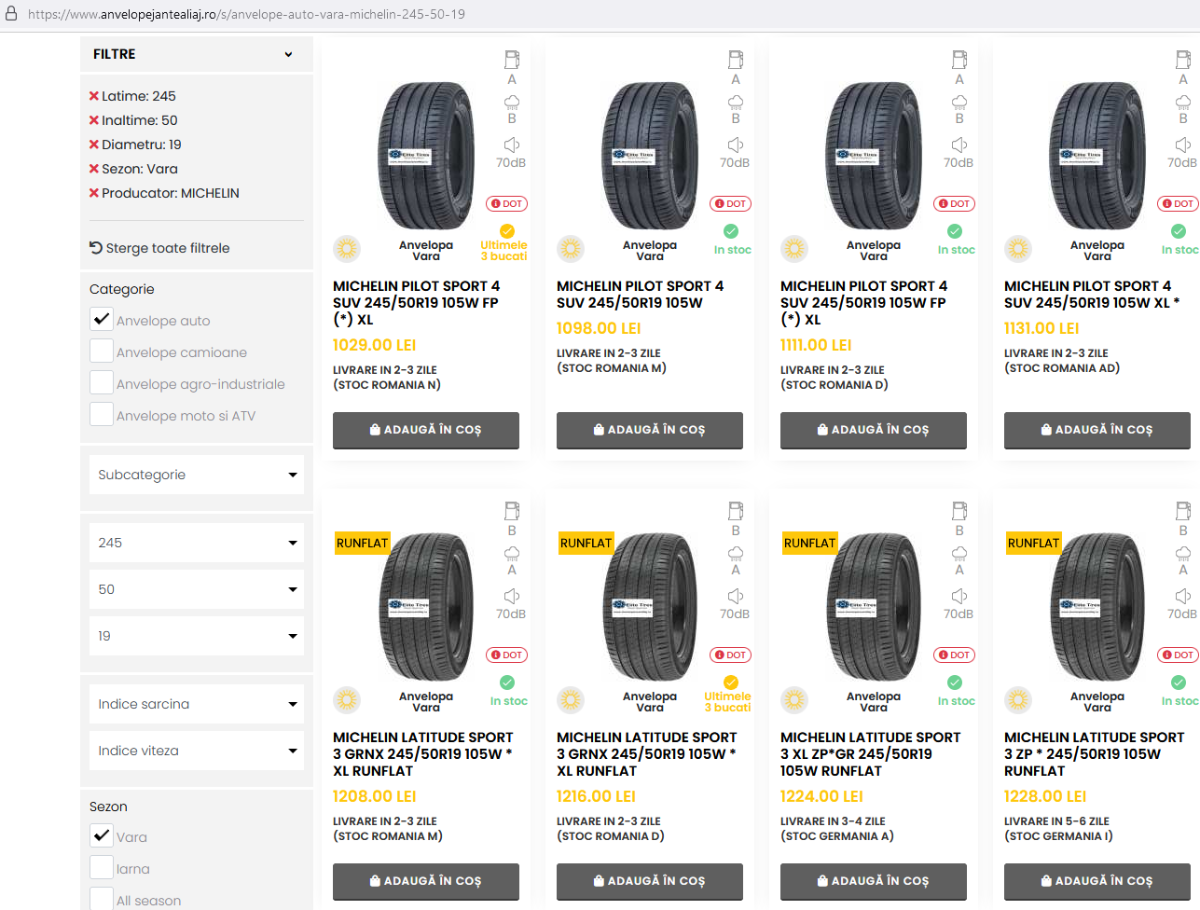The height and width of the screenshot is (910, 1200).
Task: Click the RUNFLAT badge on the 1216.00 LEI tire
Action: coord(586,543)
